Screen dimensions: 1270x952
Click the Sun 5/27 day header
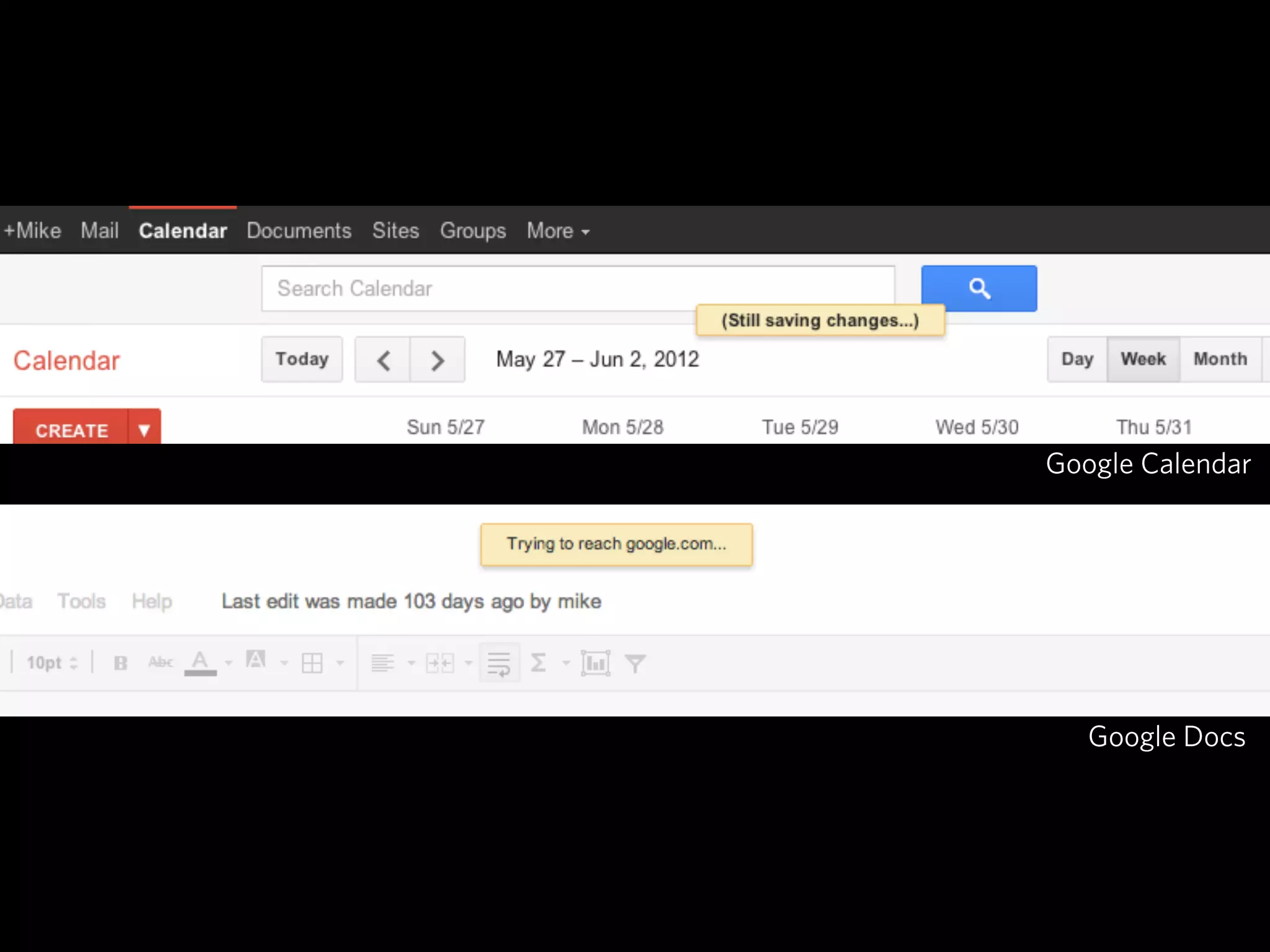(x=445, y=427)
